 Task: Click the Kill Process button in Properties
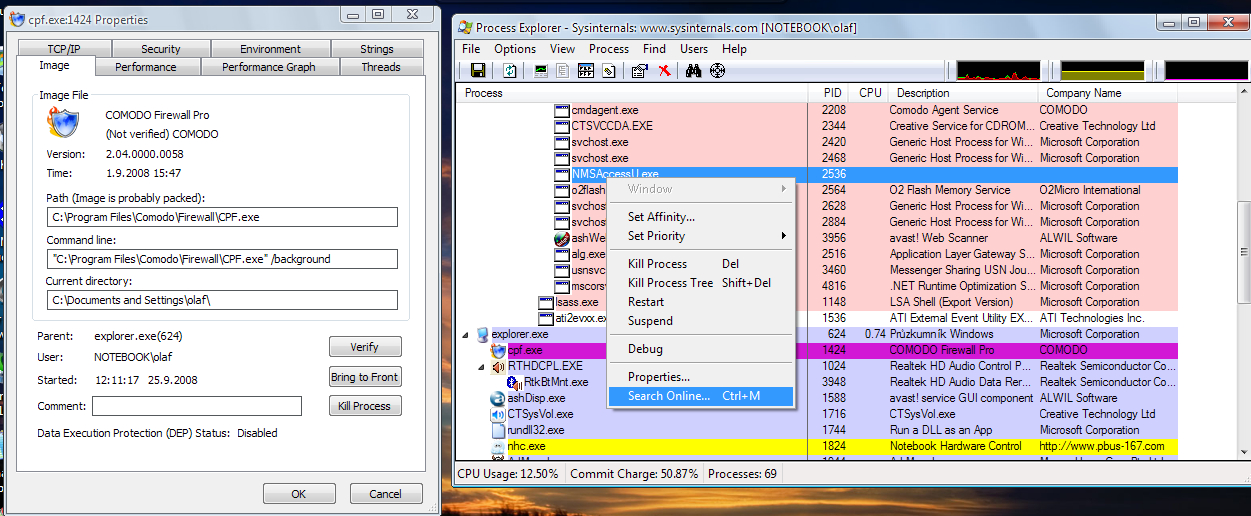pos(365,406)
